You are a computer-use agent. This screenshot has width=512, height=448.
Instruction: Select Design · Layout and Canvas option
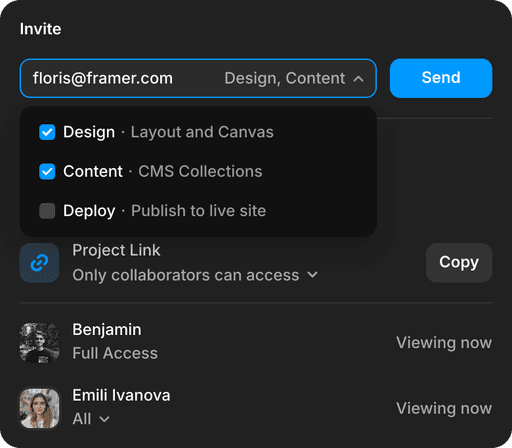click(198, 132)
